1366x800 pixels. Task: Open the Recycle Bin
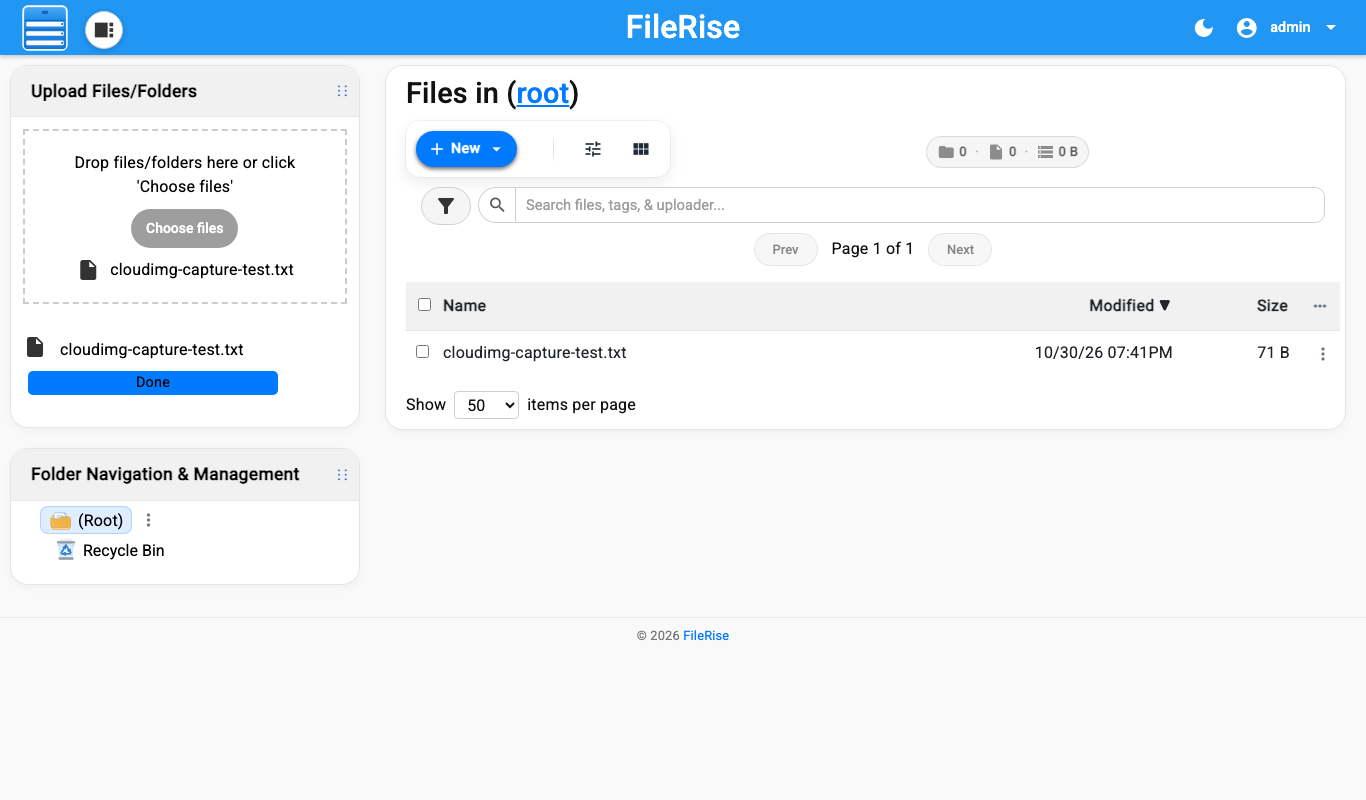point(124,551)
